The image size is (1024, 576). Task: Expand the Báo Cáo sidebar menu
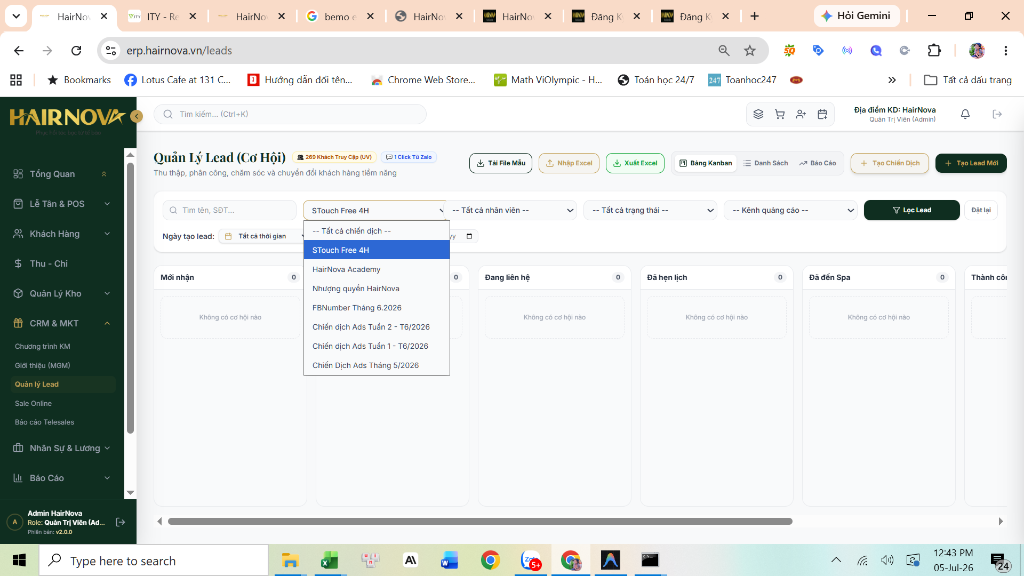(62, 478)
